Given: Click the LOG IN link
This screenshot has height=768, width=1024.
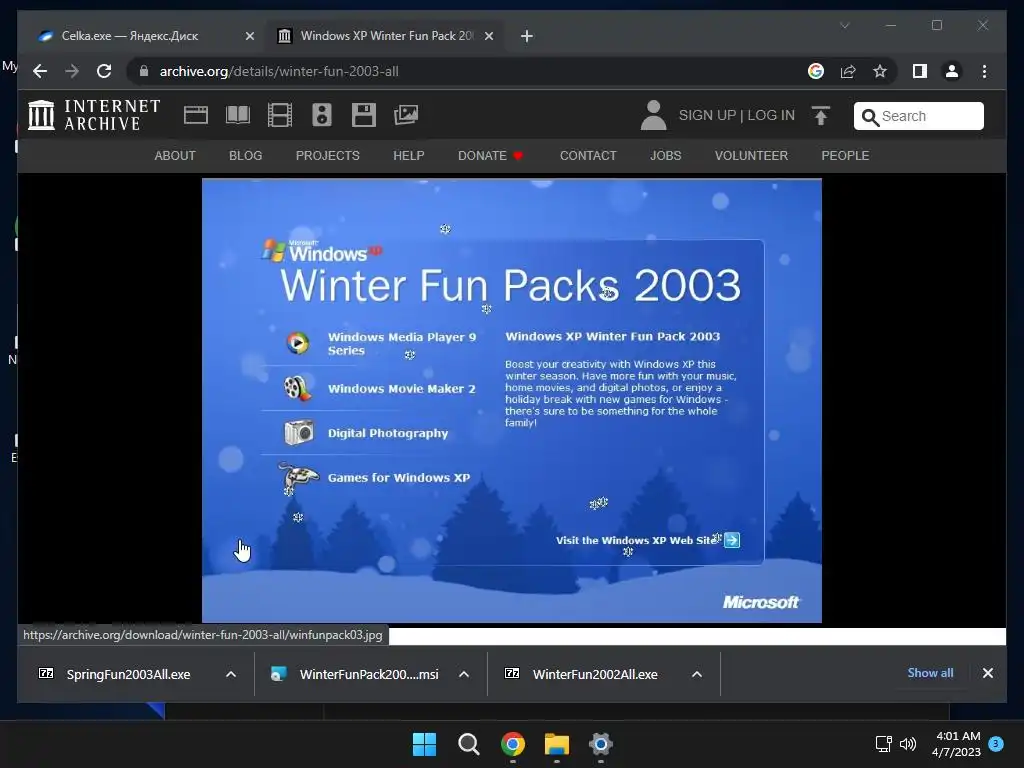Looking at the screenshot, I should 771,115.
